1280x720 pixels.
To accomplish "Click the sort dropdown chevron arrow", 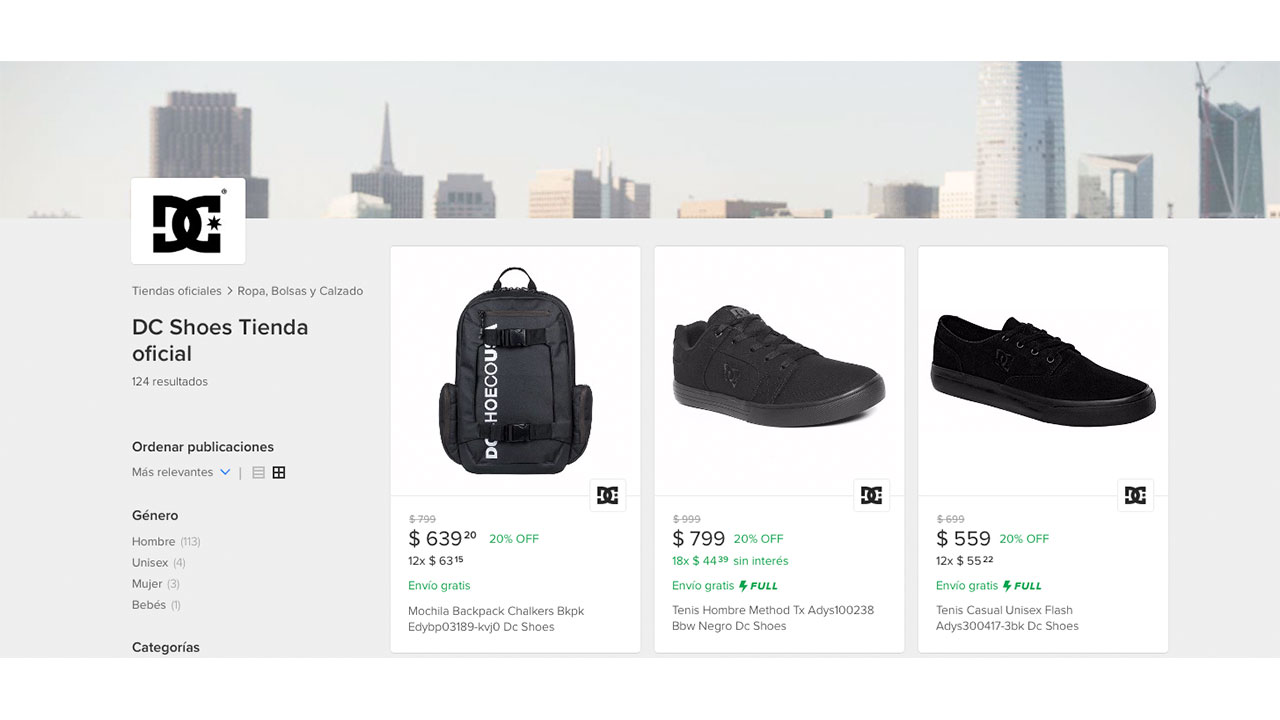I will pyautogui.click(x=225, y=472).
